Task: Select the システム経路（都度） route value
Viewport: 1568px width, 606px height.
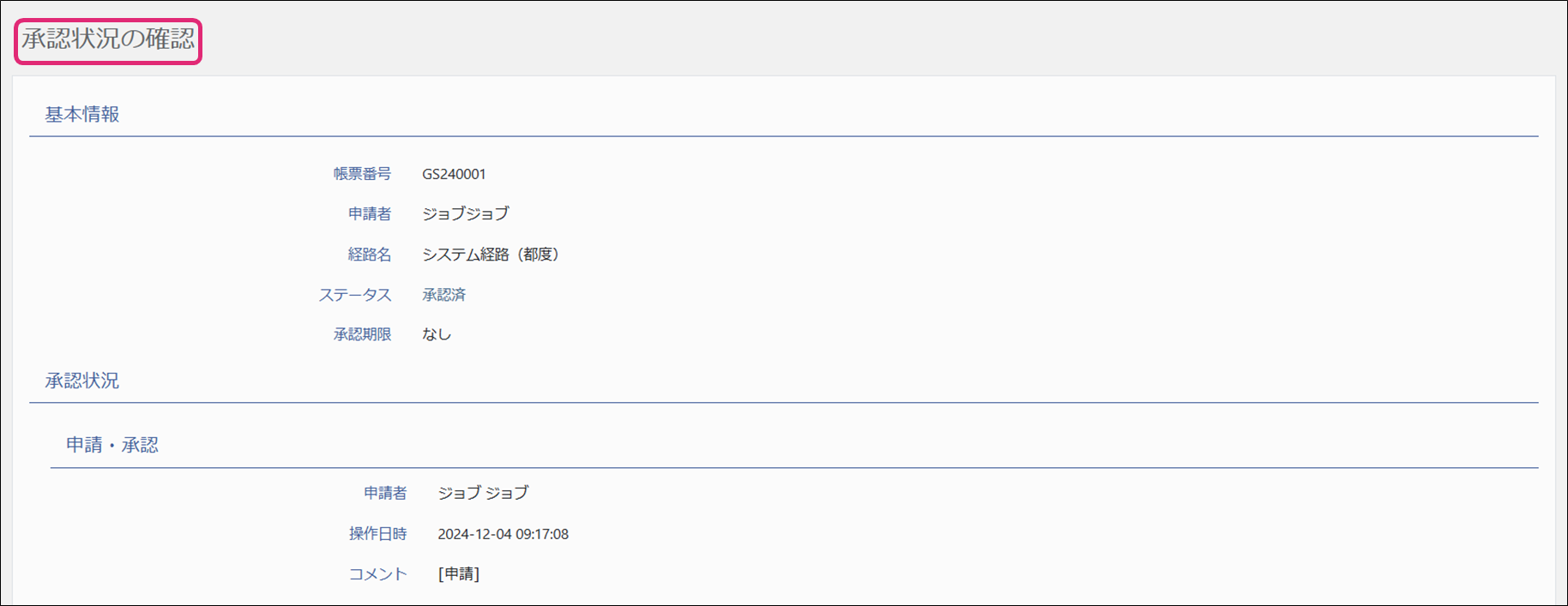Action: 491,255
